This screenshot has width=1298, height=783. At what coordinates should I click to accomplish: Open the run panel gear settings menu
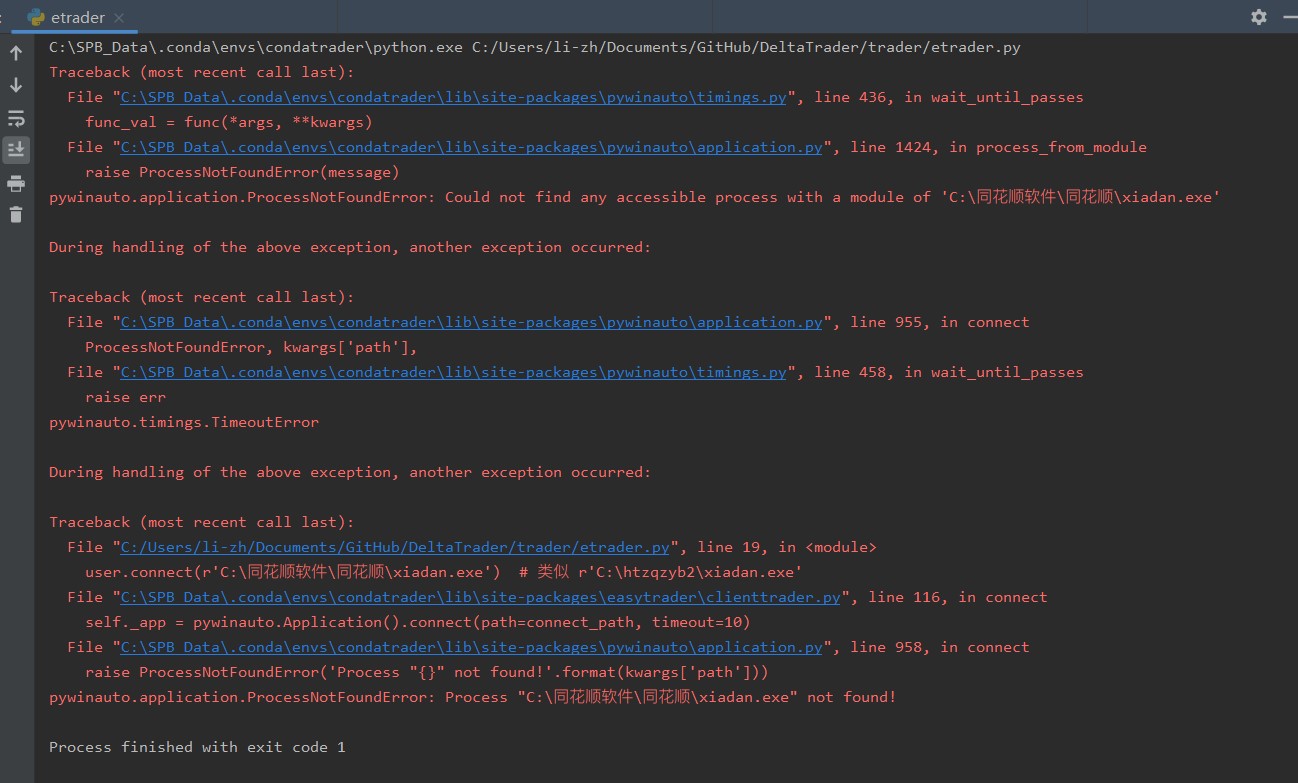pos(1258,17)
